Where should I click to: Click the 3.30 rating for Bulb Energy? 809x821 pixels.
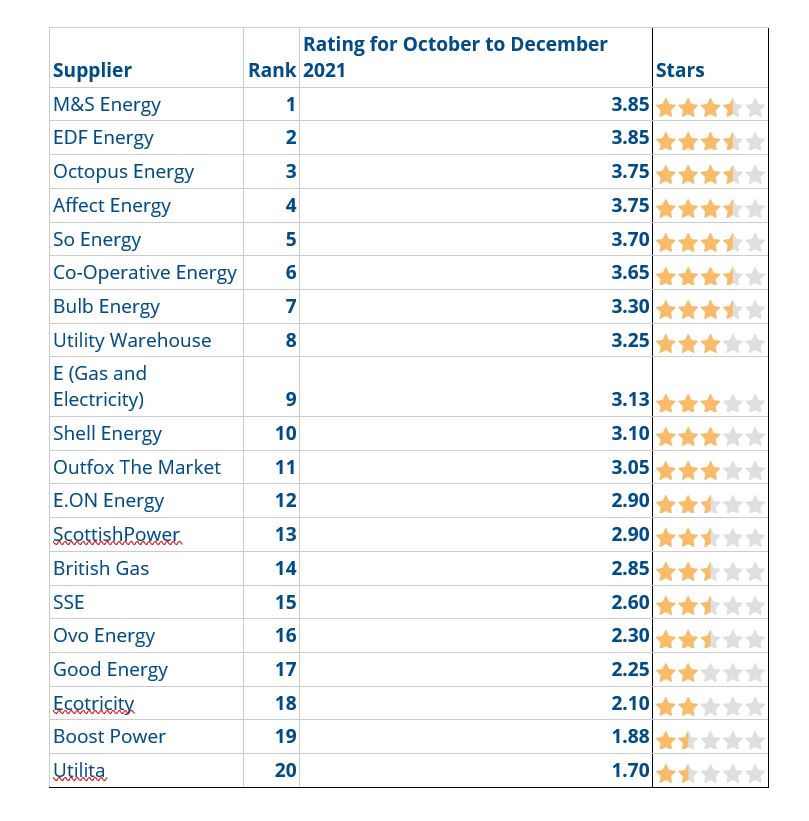tap(630, 306)
